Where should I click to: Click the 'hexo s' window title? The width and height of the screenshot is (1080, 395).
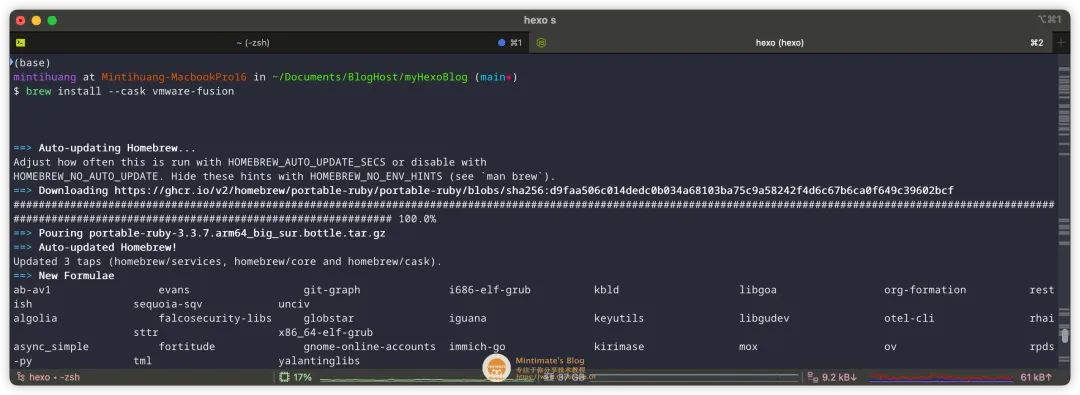point(540,20)
